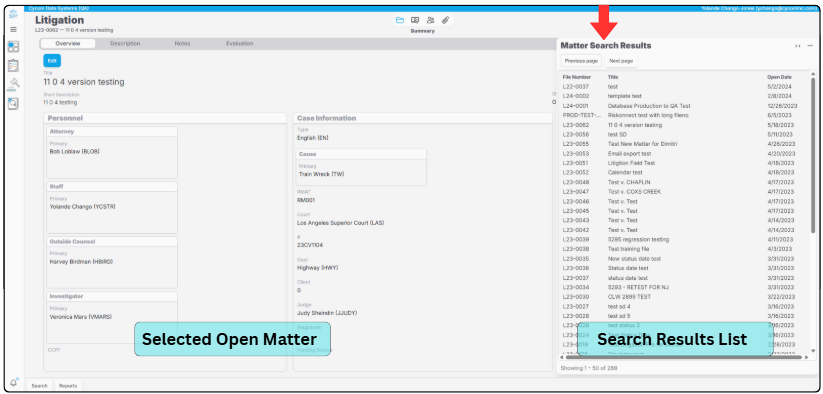Open the ID card view icon

point(415,20)
